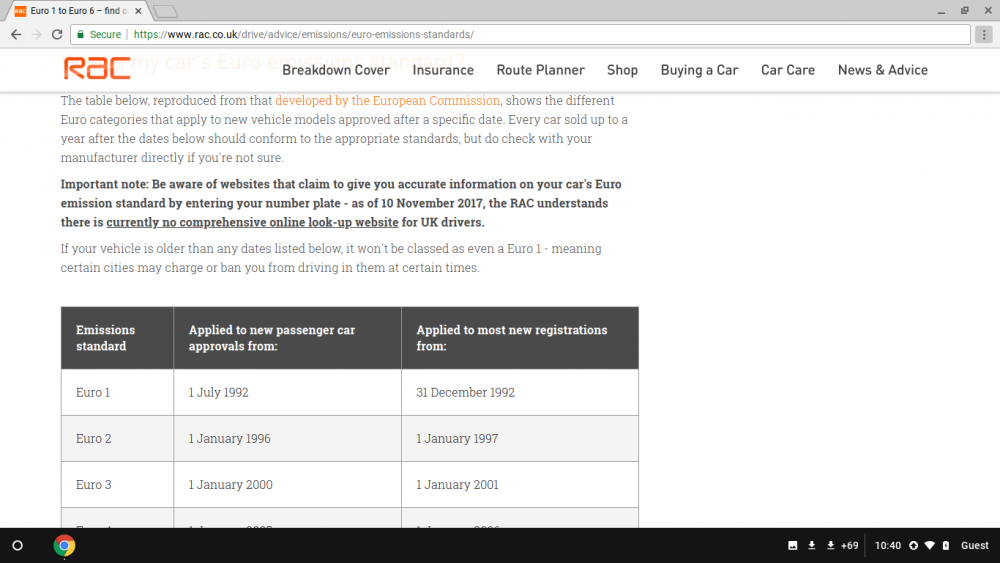Click the 'Important note' bold paragraph
Viewport: 1000px width, 563px height.
(341, 203)
